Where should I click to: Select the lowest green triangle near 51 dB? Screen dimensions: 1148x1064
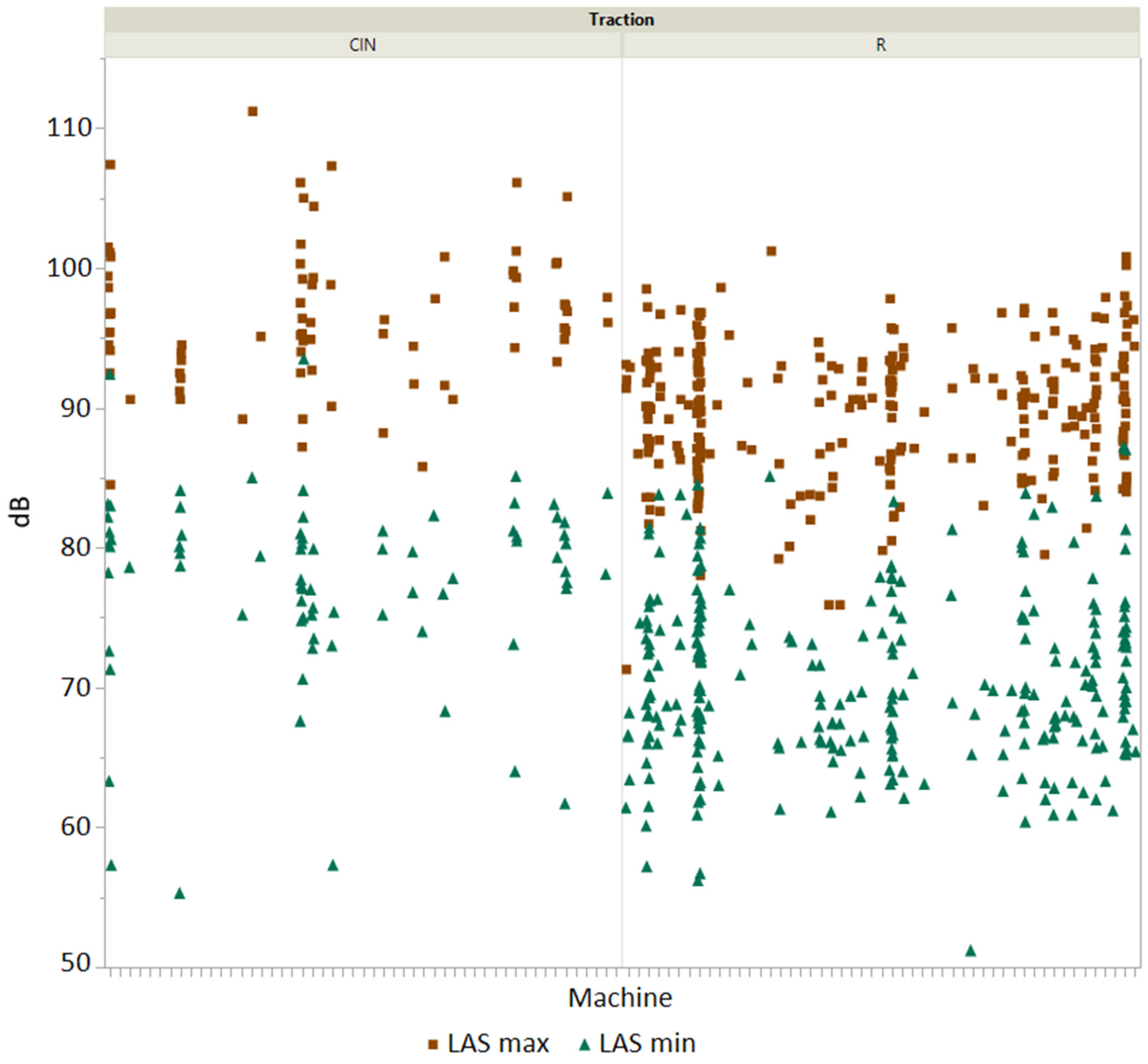[x=971, y=950]
